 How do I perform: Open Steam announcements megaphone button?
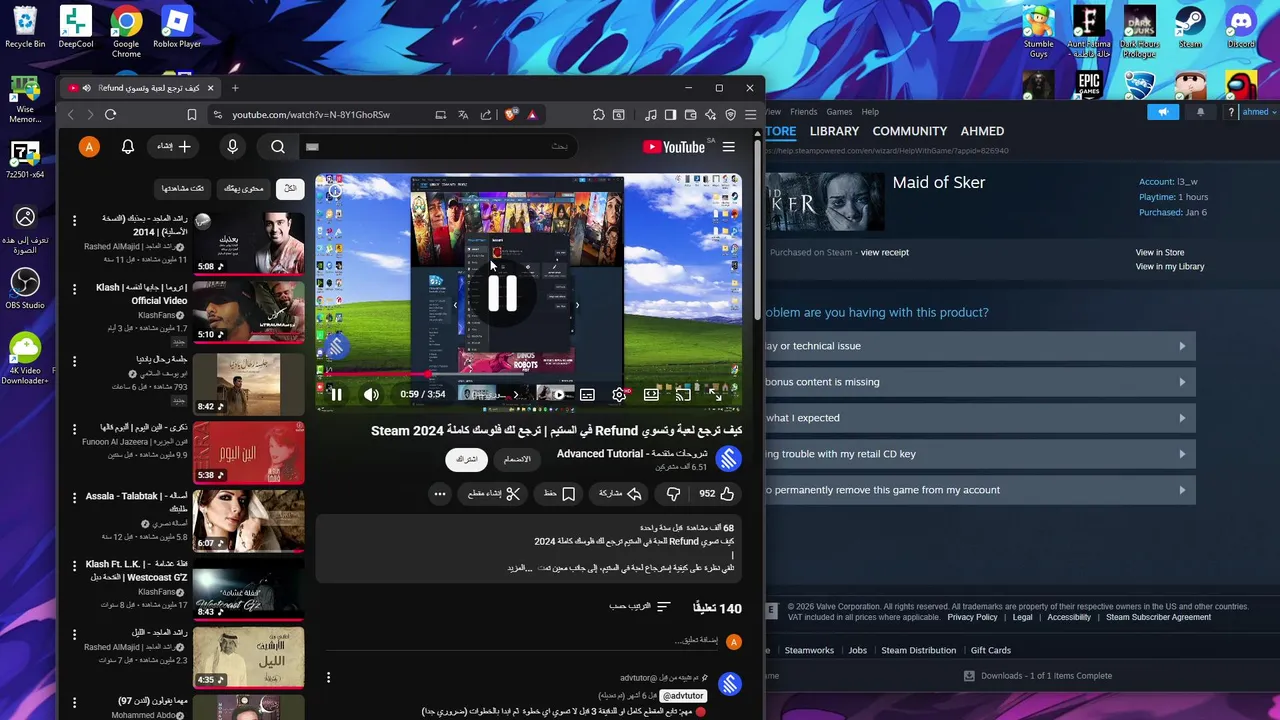(x=1163, y=112)
